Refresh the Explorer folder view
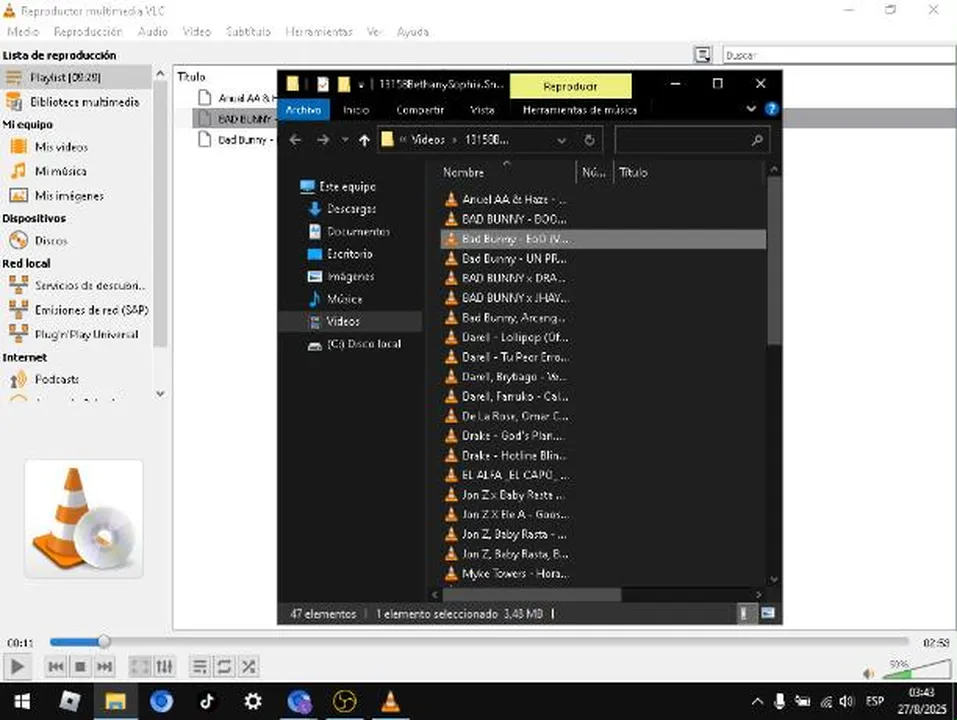Screen dimensions: 957x720 pos(589,140)
